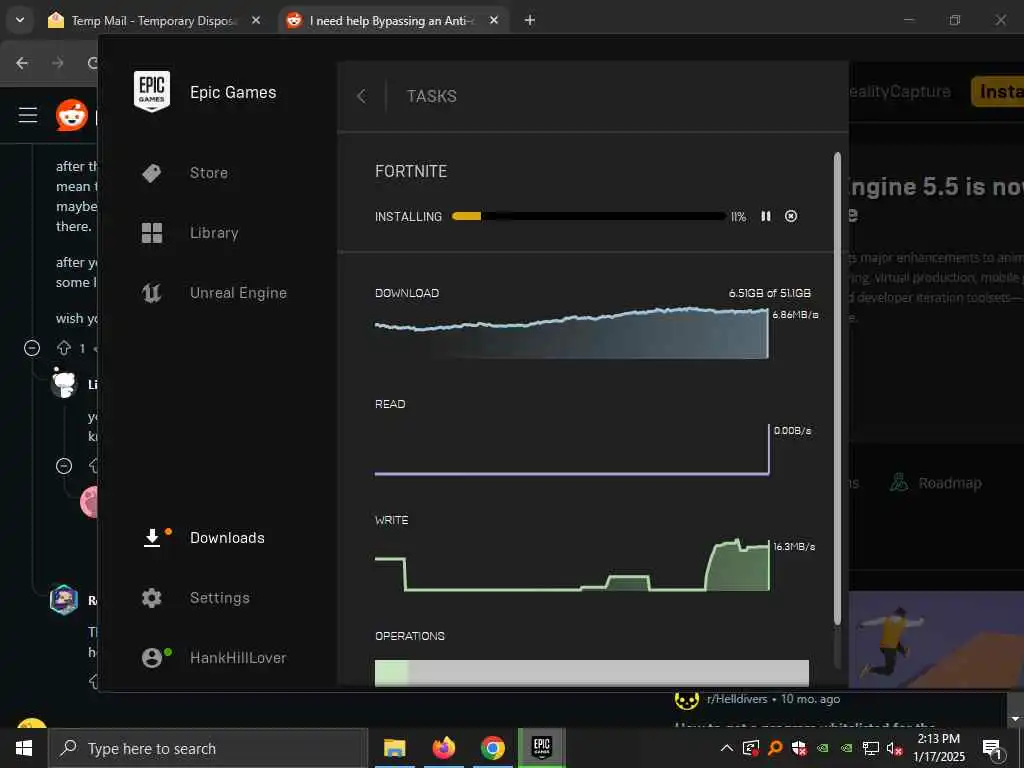The height and width of the screenshot is (768, 1024).
Task: Open Windows Security tray icon
Action: [799, 748]
